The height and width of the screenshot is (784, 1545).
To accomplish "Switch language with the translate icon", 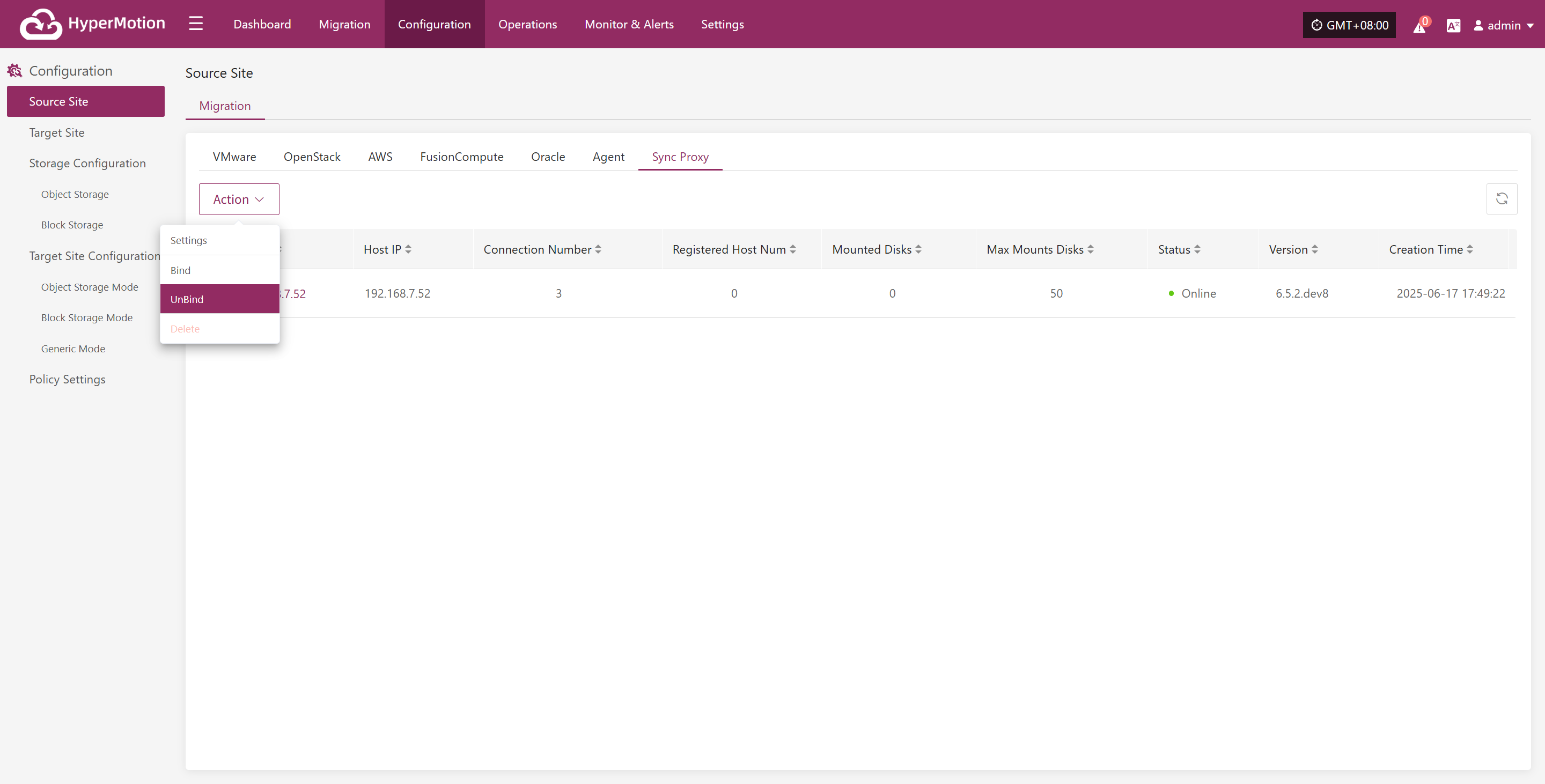I will 1453,25.
